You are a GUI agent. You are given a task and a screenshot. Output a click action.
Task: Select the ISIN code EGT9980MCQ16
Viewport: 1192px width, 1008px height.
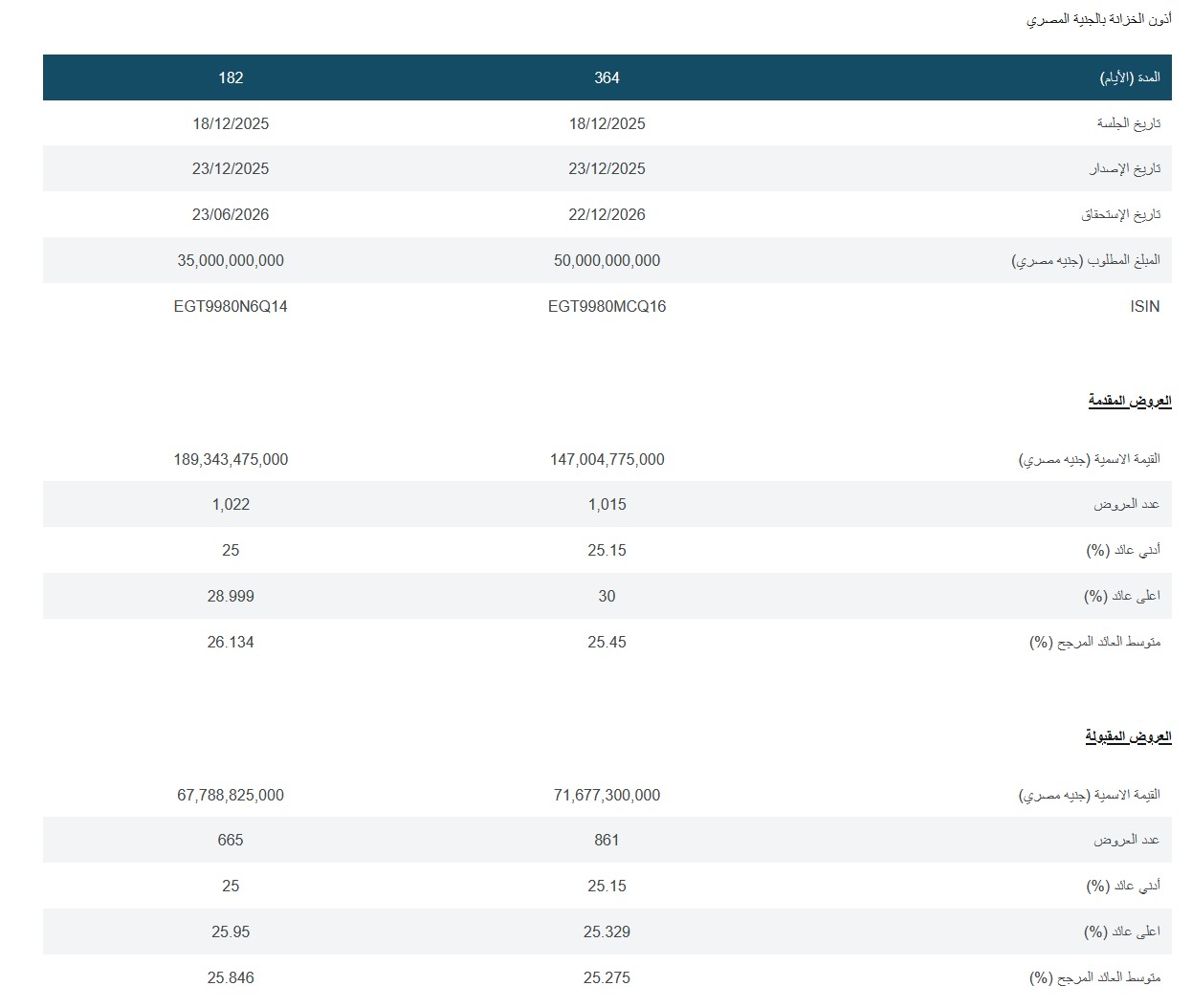[x=607, y=306]
